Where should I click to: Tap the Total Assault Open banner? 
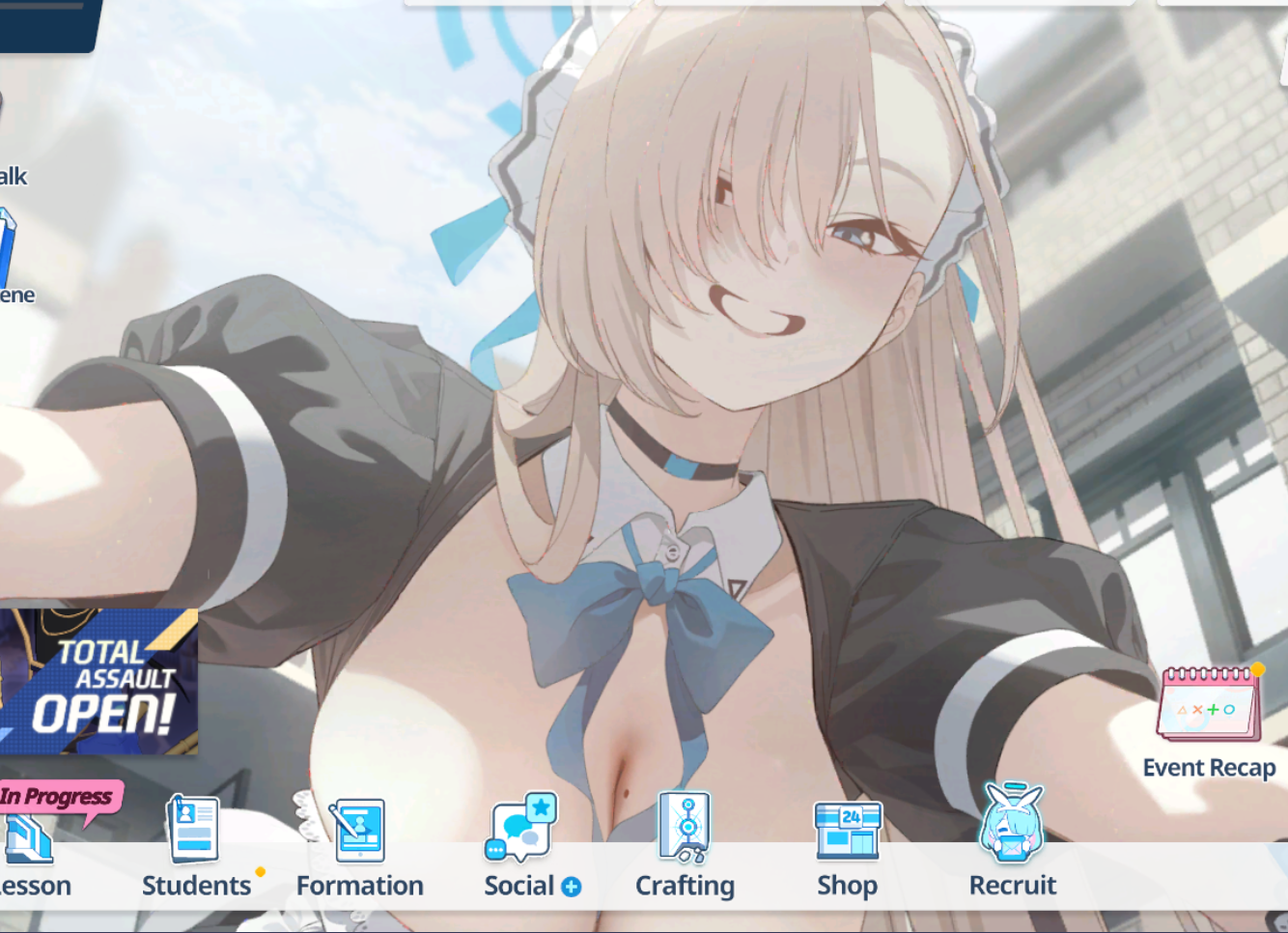[x=98, y=682]
